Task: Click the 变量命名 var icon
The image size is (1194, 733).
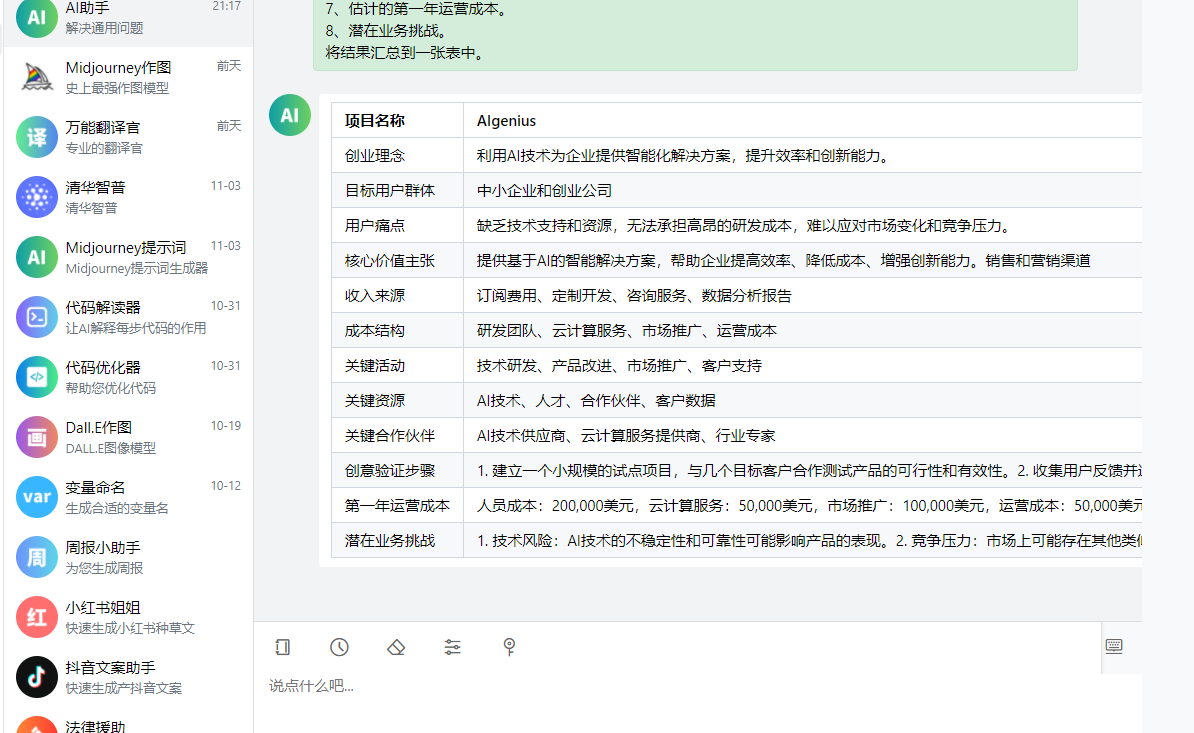Action: point(37,497)
